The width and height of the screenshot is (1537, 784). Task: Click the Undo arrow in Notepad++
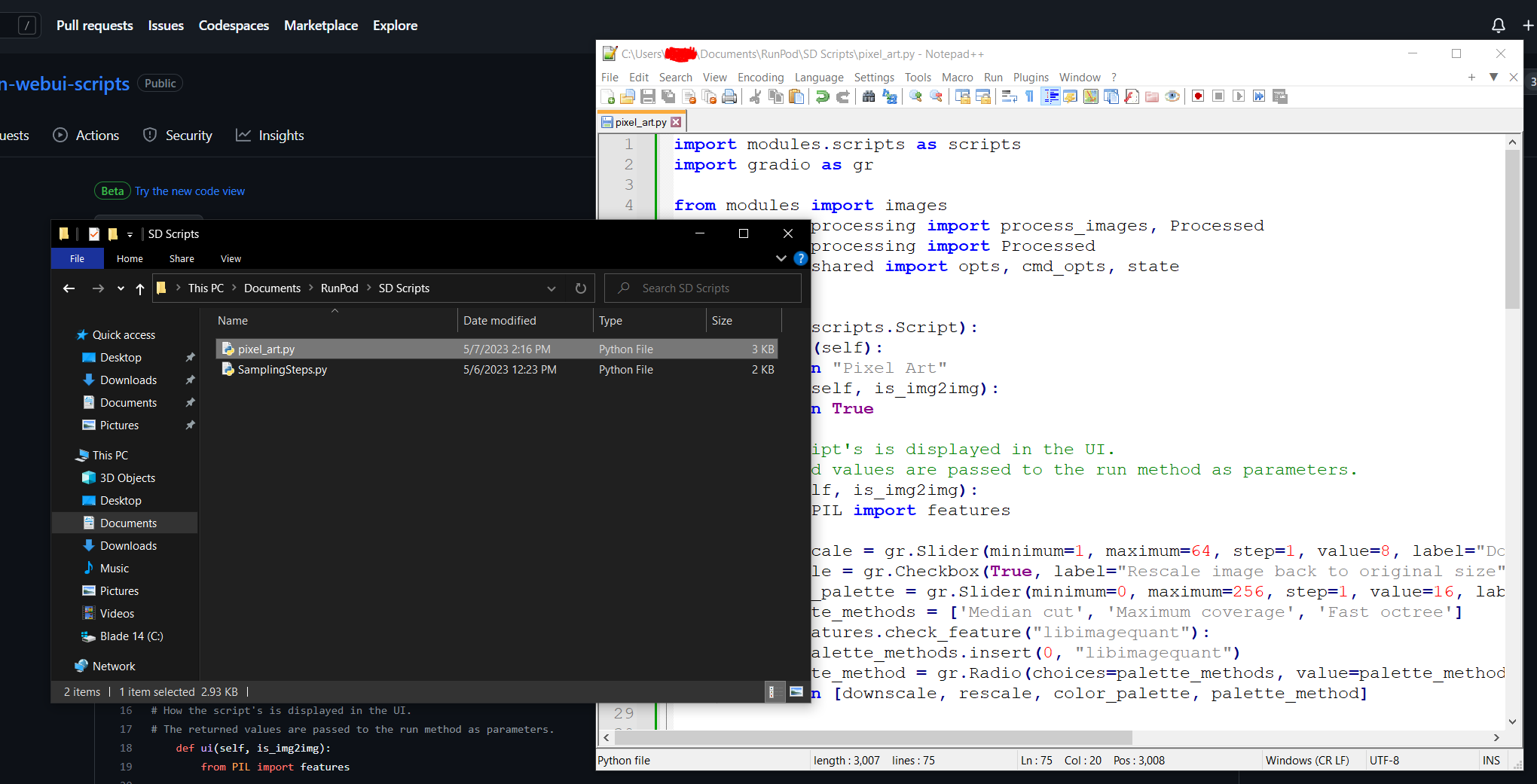[823, 96]
